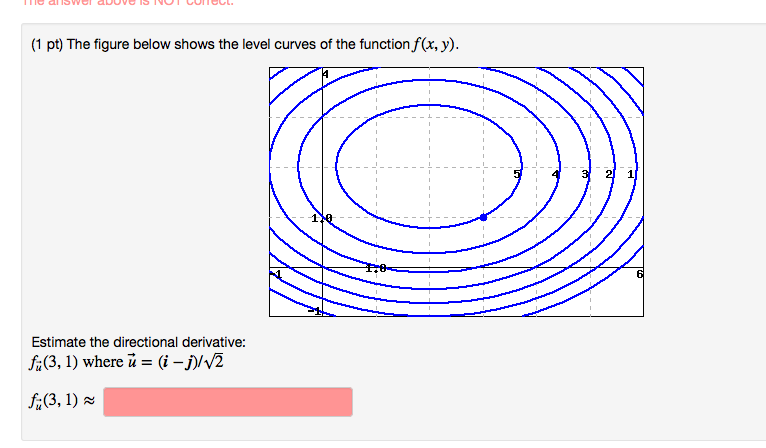Image resolution: width=766 pixels, height=448 pixels.
Task: Click the x-axis right end label 6
Action: pos(639,274)
